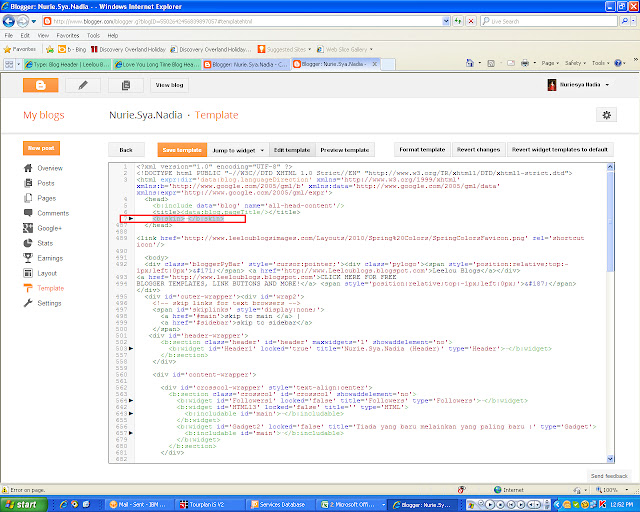Click the Send feedback link

coord(609,476)
